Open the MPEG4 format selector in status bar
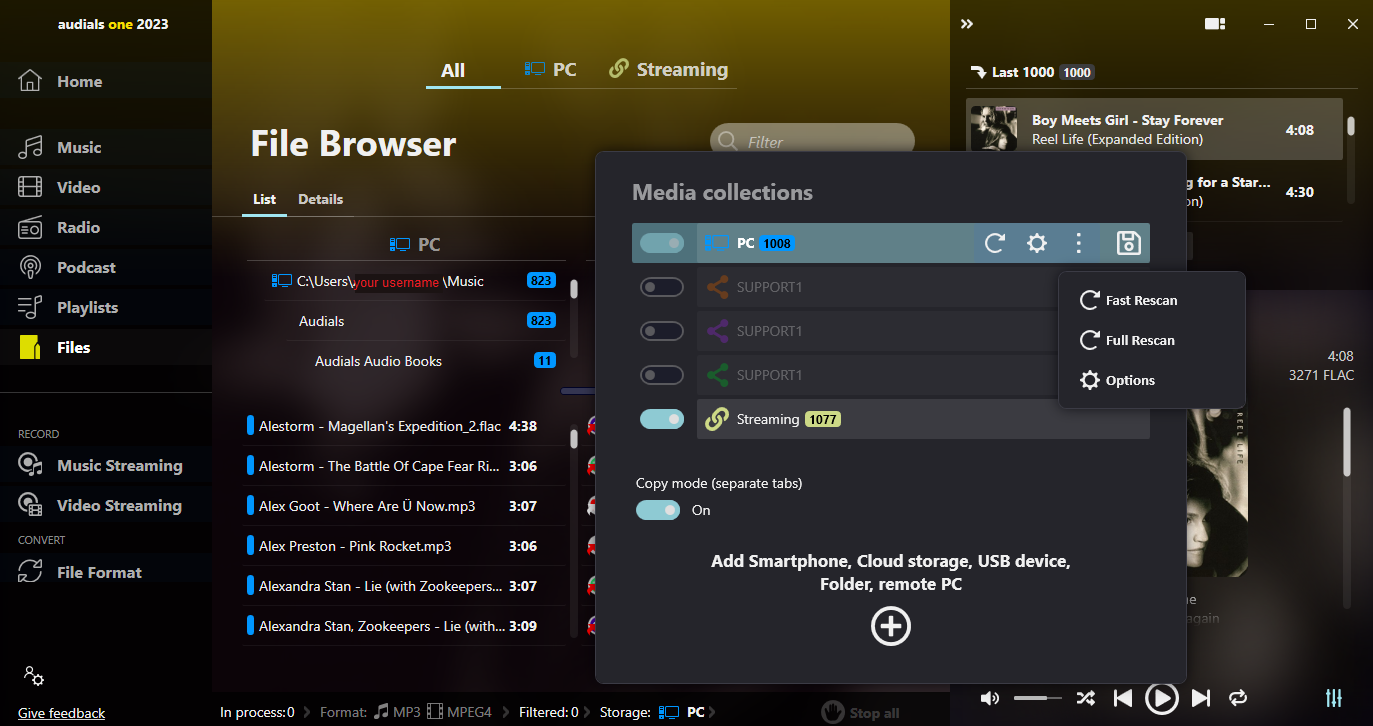 (x=459, y=713)
